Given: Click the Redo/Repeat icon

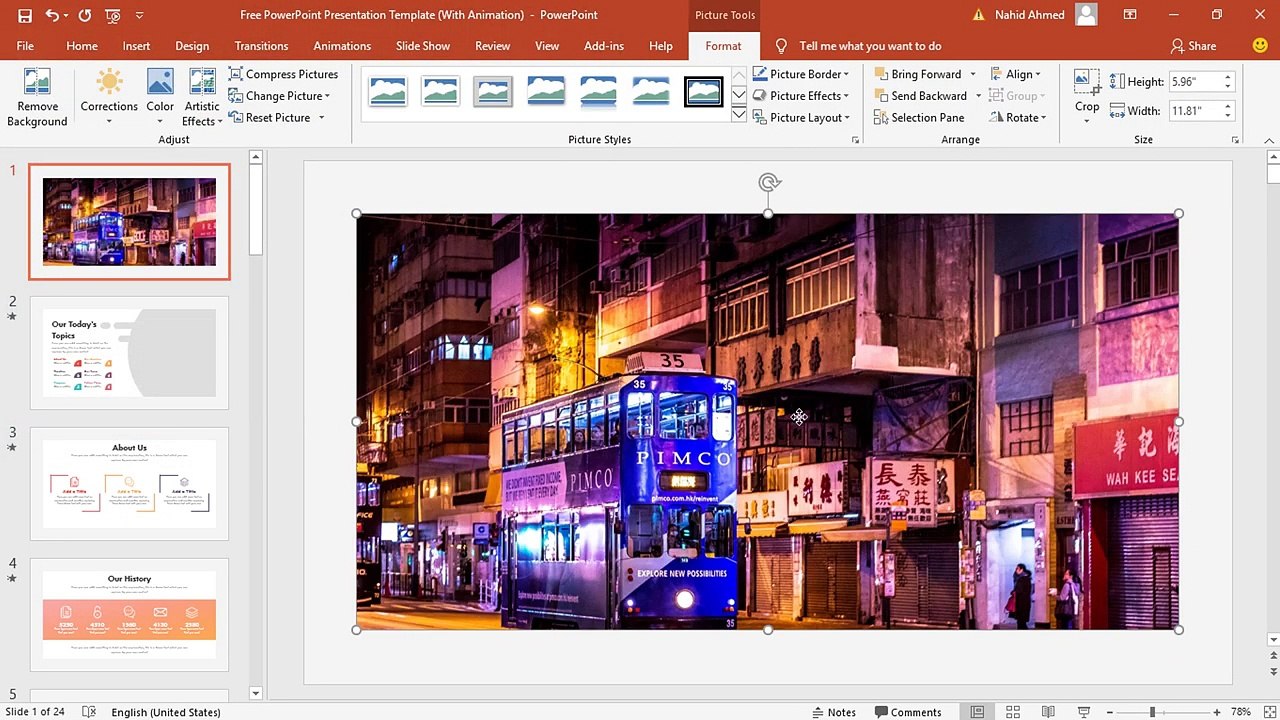Looking at the screenshot, I should click(85, 15).
